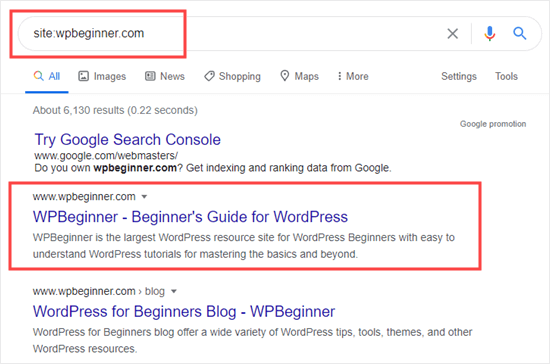Screen dimensions: 550x364
Task: Open search Settings
Action: click(x=459, y=76)
